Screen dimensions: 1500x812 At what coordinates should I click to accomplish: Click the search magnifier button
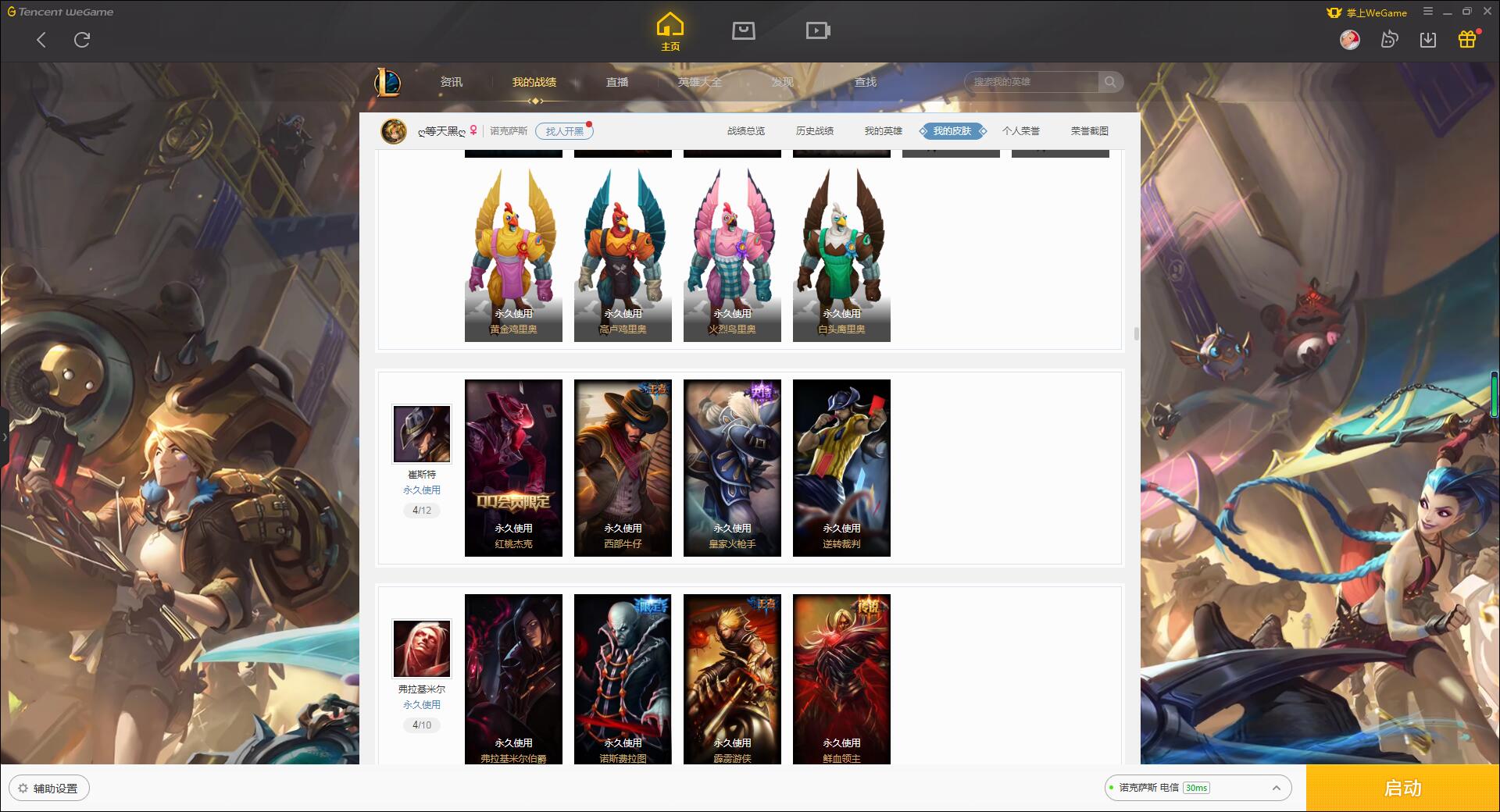[1110, 82]
